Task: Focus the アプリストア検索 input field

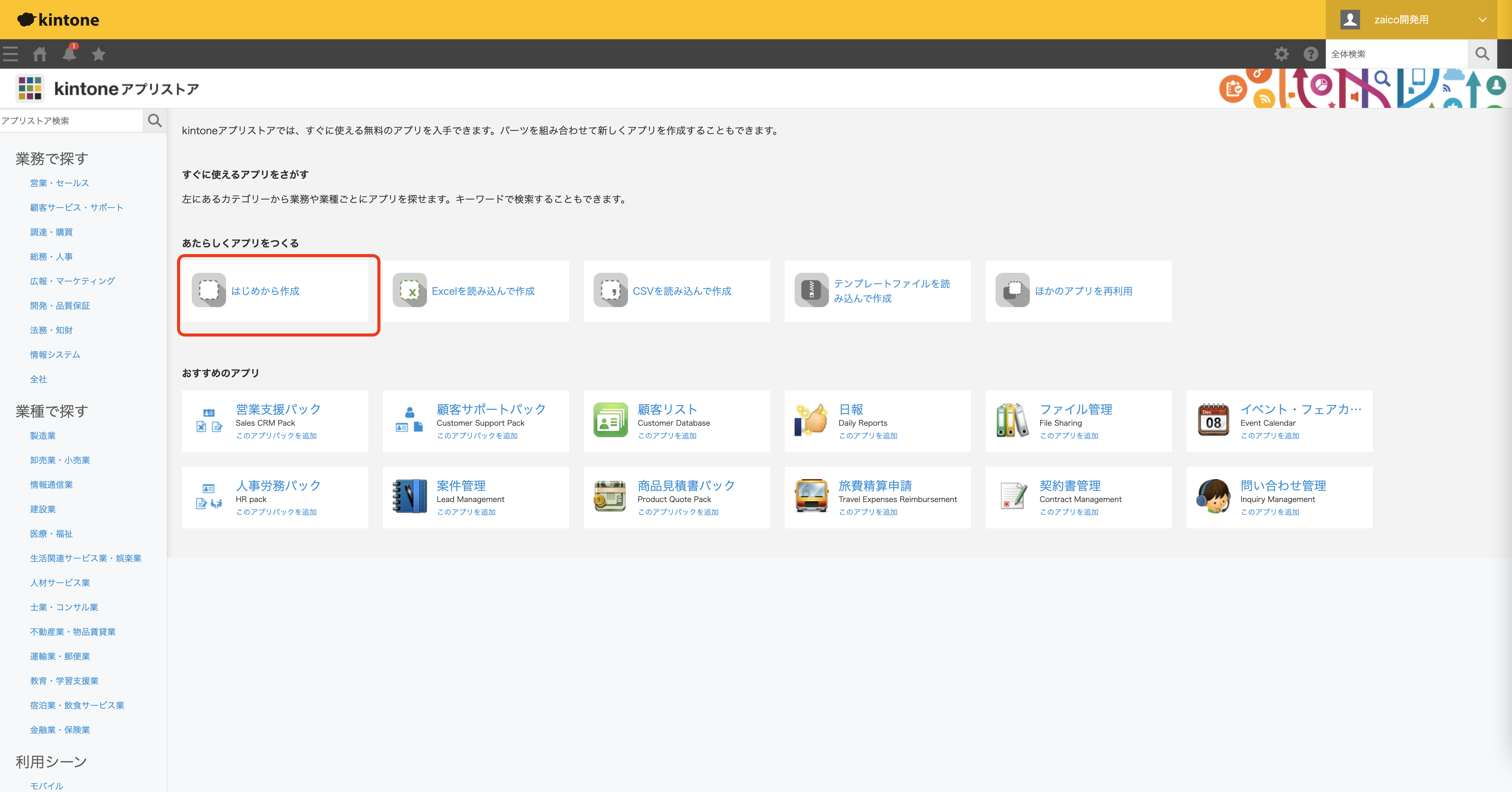Action: tap(71, 120)
